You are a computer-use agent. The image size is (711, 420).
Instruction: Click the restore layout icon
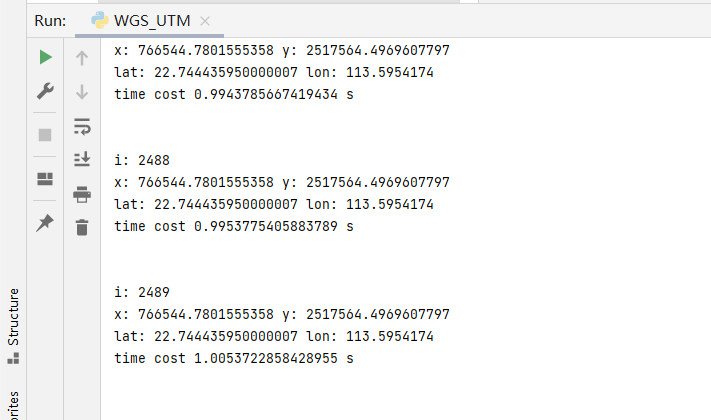pyautogui.click(x=45, y=179)
